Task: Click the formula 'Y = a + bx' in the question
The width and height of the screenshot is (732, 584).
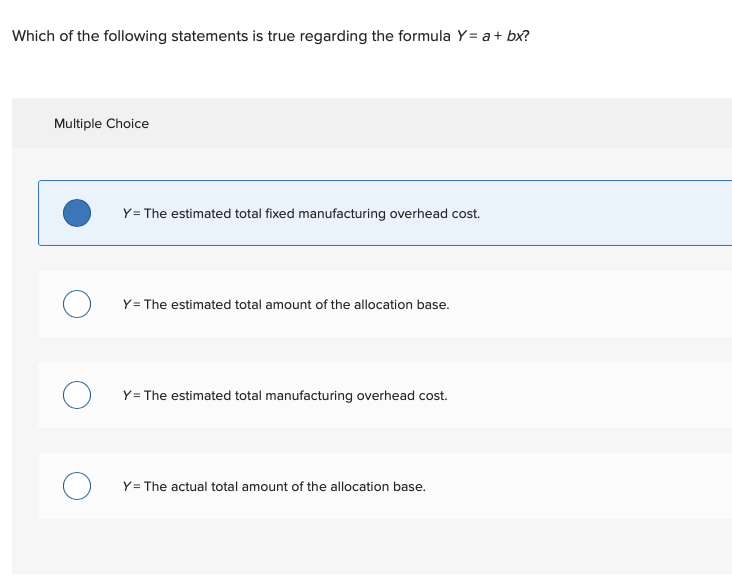Action: pos(500,36)
